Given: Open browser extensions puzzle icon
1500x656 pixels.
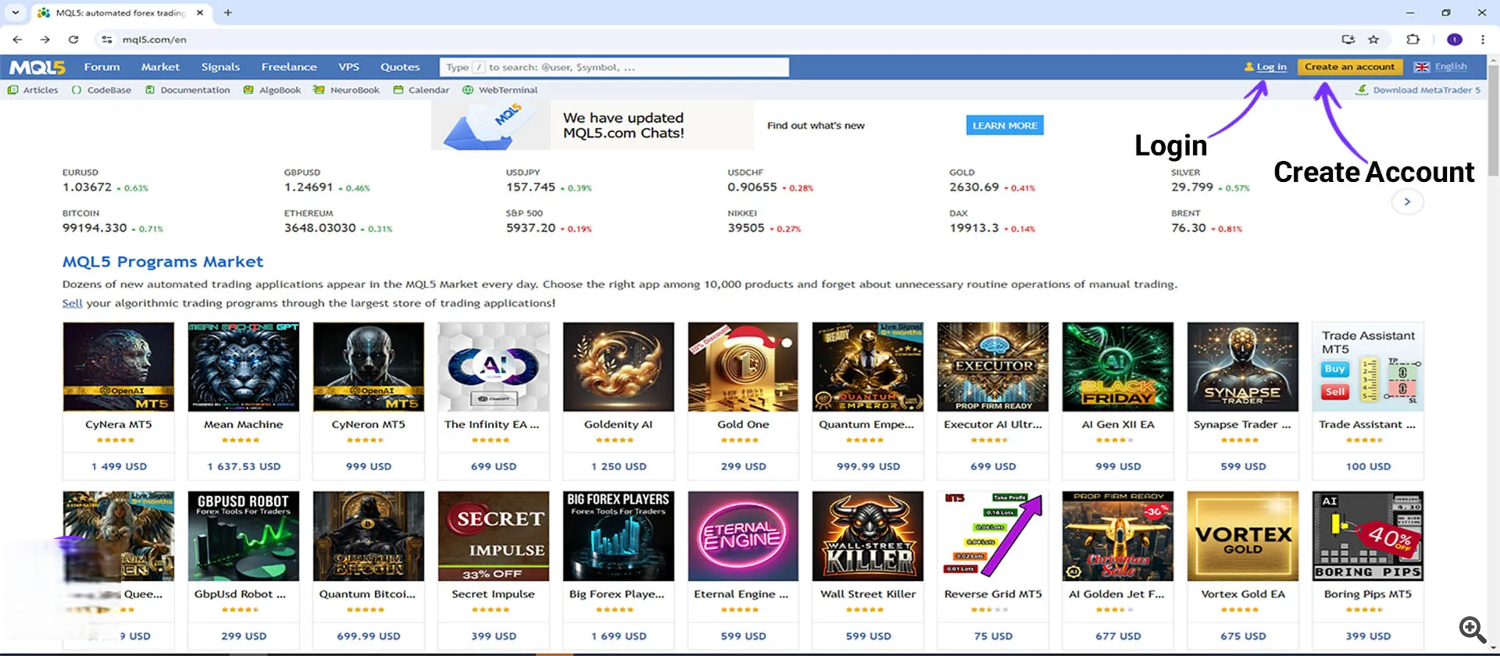Looking at the screenshot, I should pyautogui.click(x=1413, y=40).
